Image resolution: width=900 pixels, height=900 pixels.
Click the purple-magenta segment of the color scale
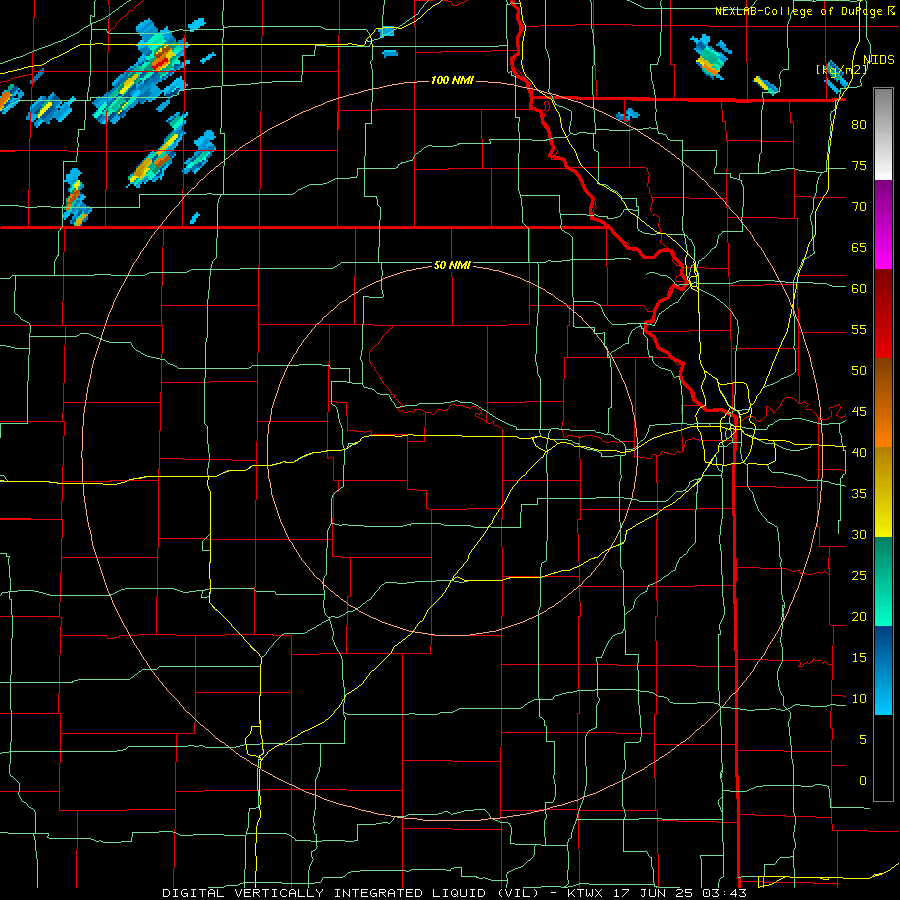pyautogui.click(x=883, y=224)
